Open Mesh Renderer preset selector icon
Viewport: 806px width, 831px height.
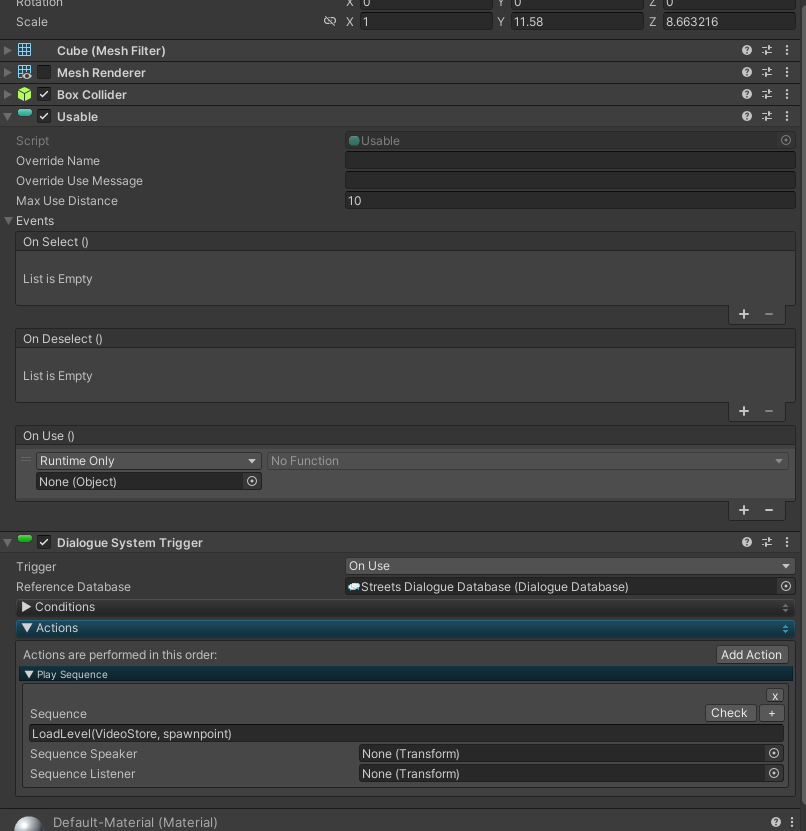(767, 72)
